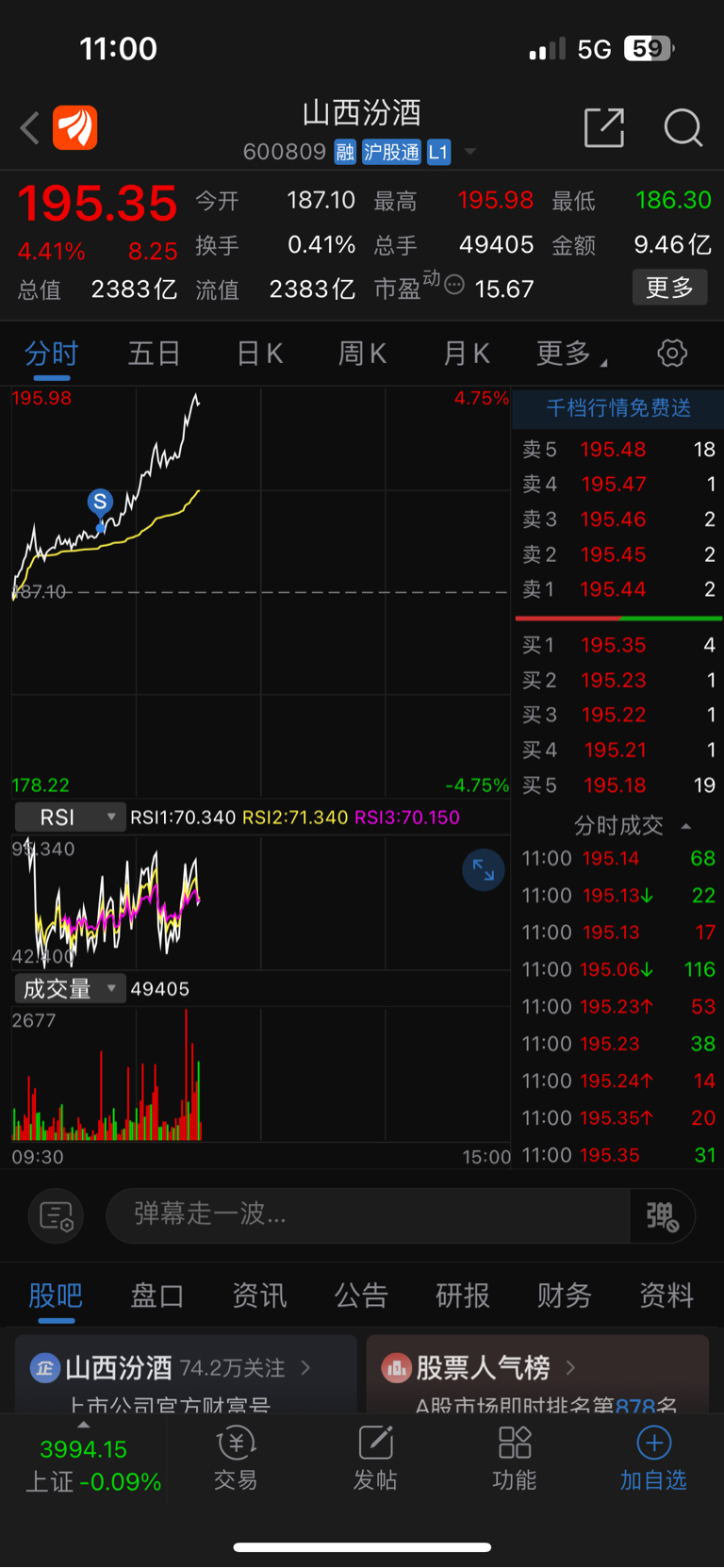Switch to the 五日 chart tab
The width and height of the screenshot is (724, 1568).
155,354
